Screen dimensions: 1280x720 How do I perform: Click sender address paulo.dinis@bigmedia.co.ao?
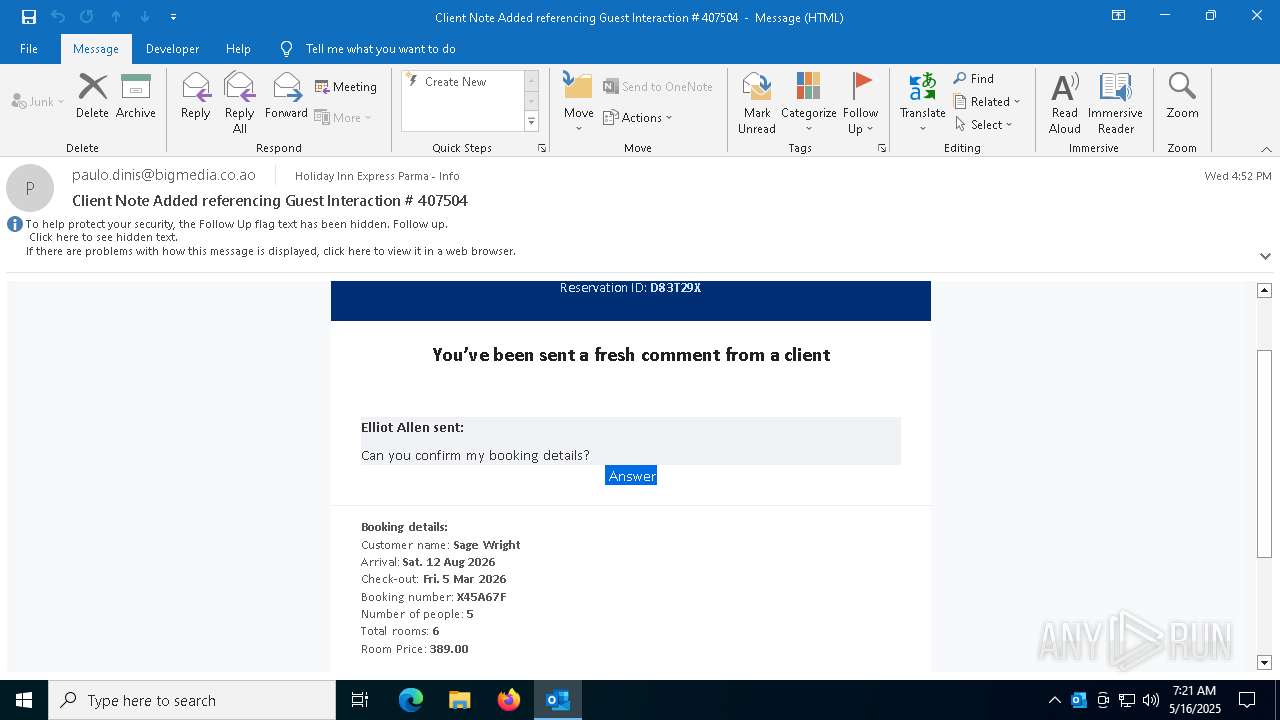(x=164, y=175)
